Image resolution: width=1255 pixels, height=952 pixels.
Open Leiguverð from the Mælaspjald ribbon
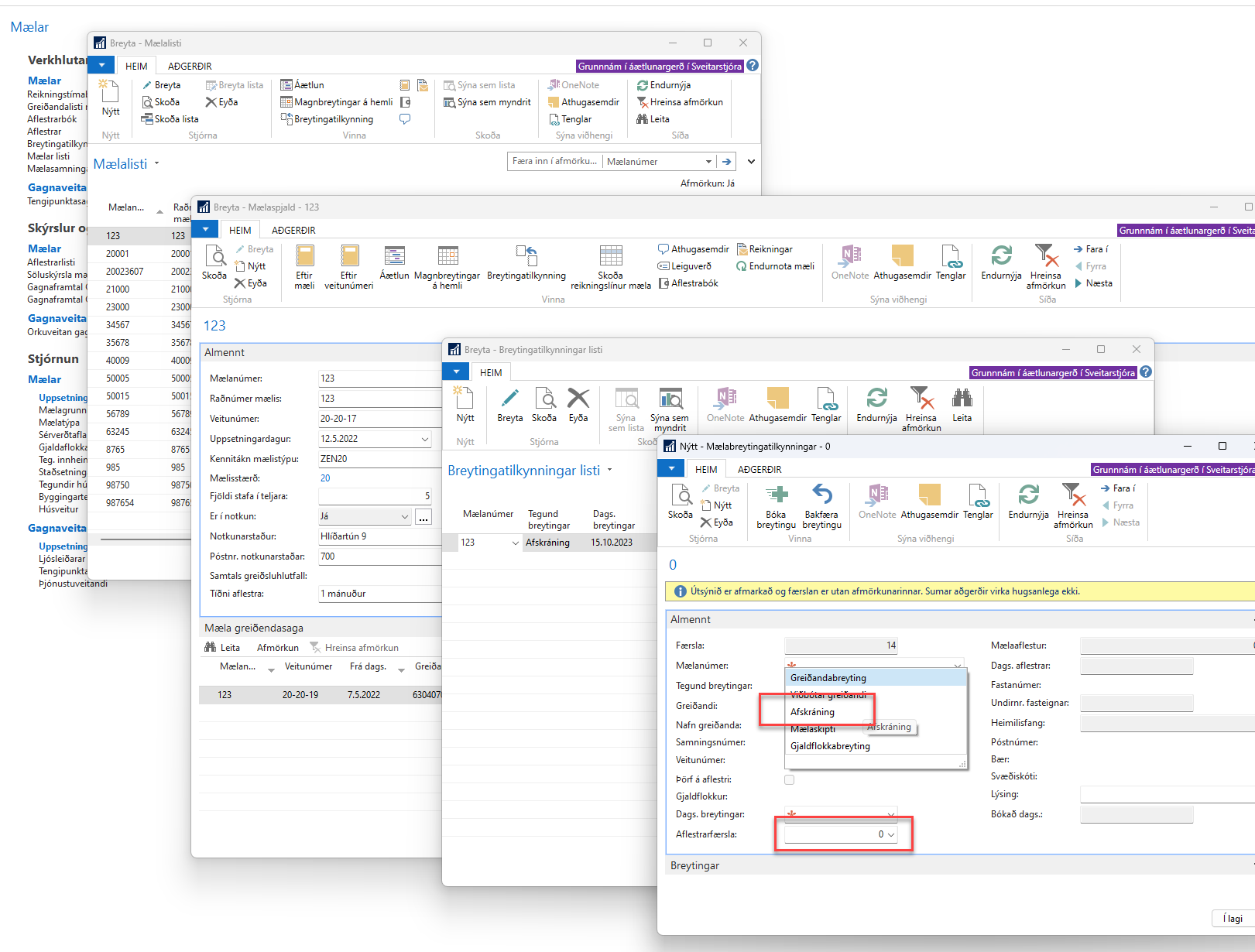(x=664, y=266)
